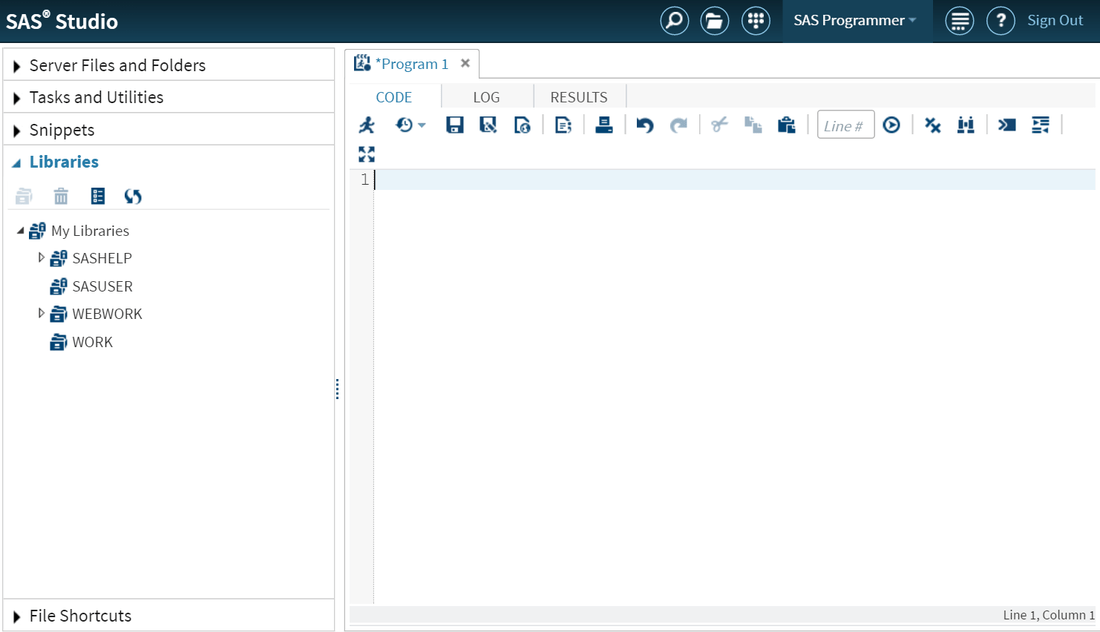Expand the WEBWORK library

click(x=41, y=313)
